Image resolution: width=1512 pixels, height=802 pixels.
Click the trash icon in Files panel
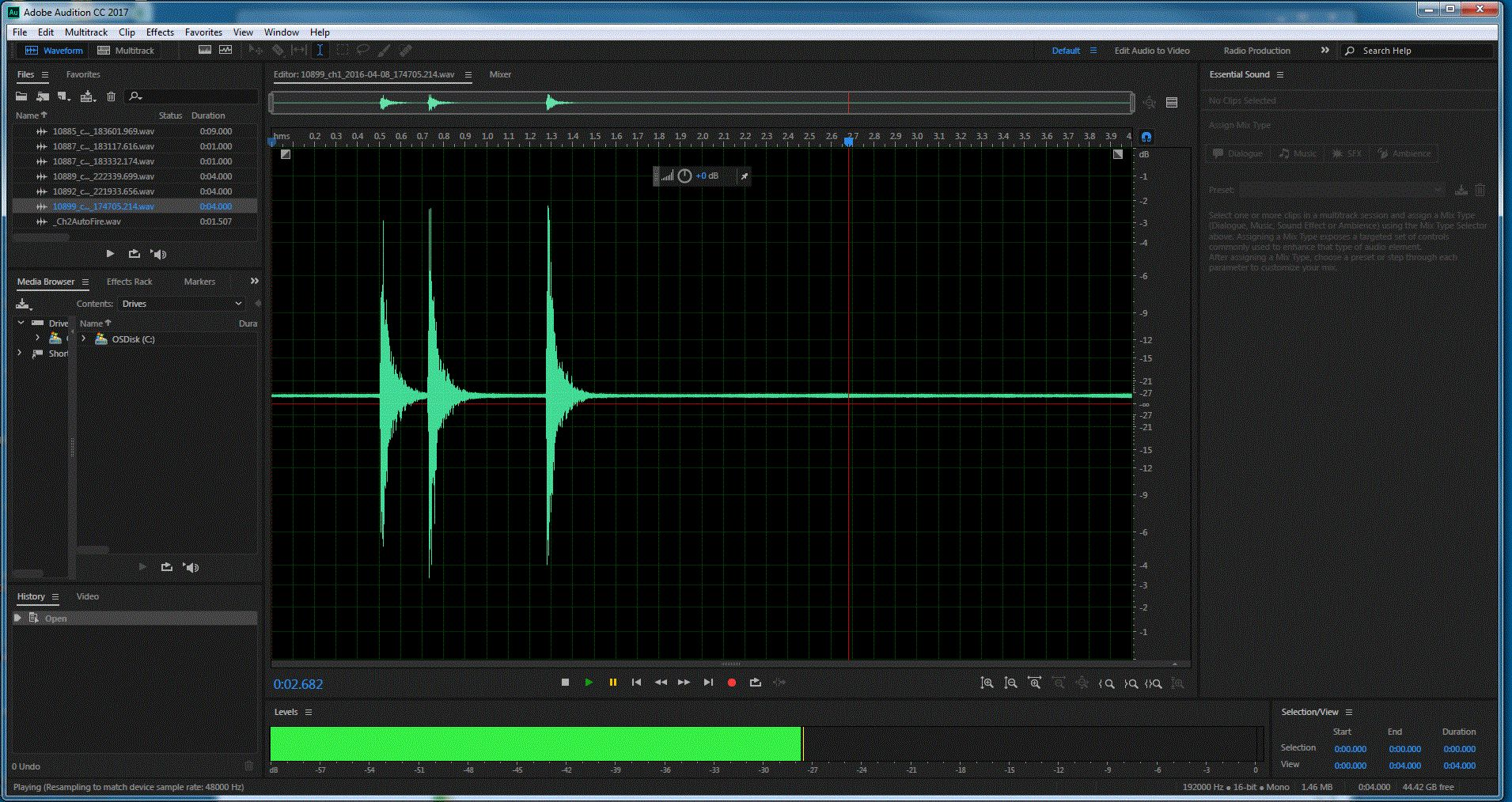[x=111, y=96]
